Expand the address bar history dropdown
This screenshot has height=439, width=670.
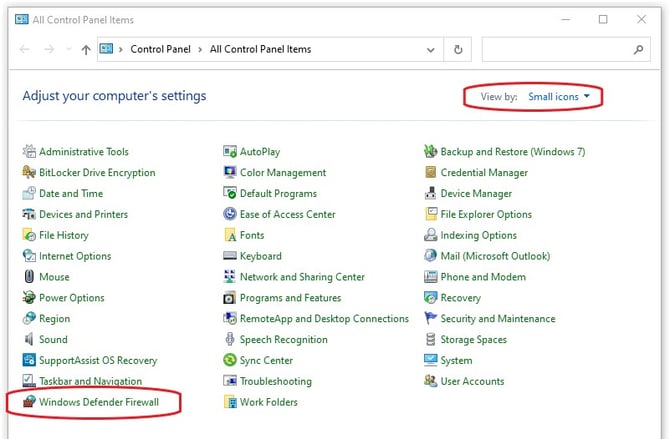point(431,49)
